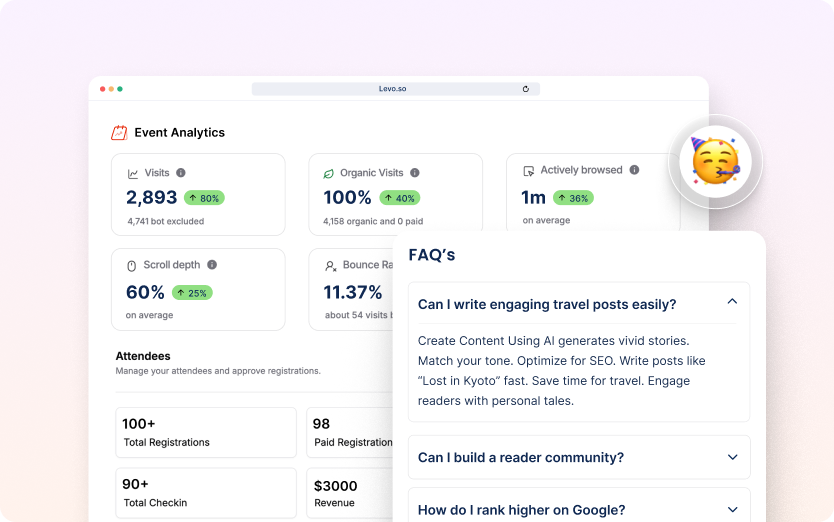The height and width of the screenshot is (522, 834).
Task: Open info tooltip next to Actively browsed
Action: click(x=634, y=170)
